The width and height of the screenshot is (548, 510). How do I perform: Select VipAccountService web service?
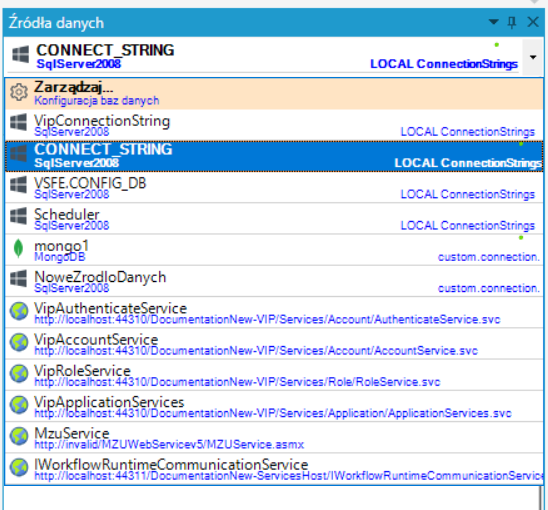pos(274,344)
